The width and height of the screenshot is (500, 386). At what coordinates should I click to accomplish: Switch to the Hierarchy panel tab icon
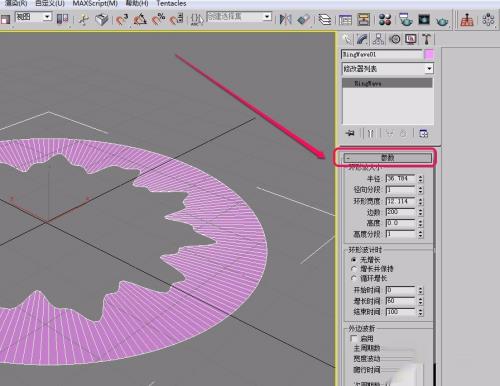[378, 39]
